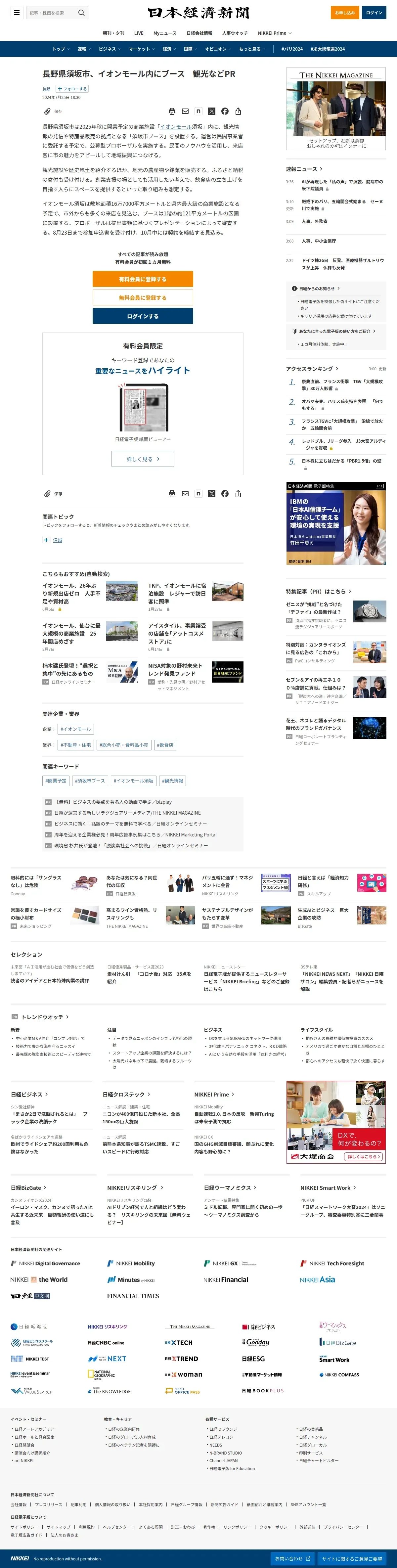Click the FINANCIAL TIMES logo
Viewport: 397px width, 1568px height.
tap(133, 1296)
